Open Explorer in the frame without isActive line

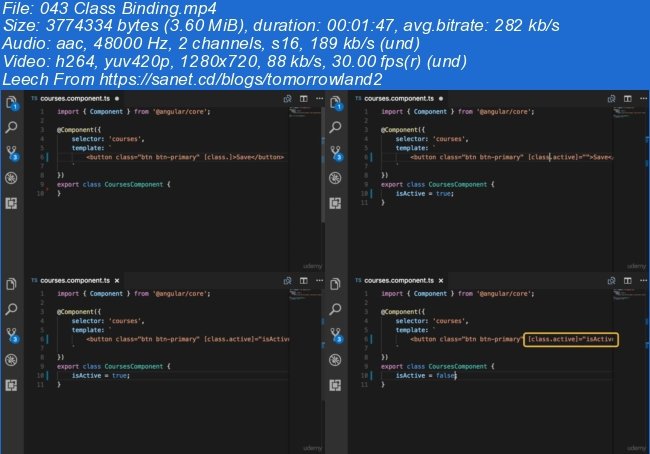pos(12,102)
